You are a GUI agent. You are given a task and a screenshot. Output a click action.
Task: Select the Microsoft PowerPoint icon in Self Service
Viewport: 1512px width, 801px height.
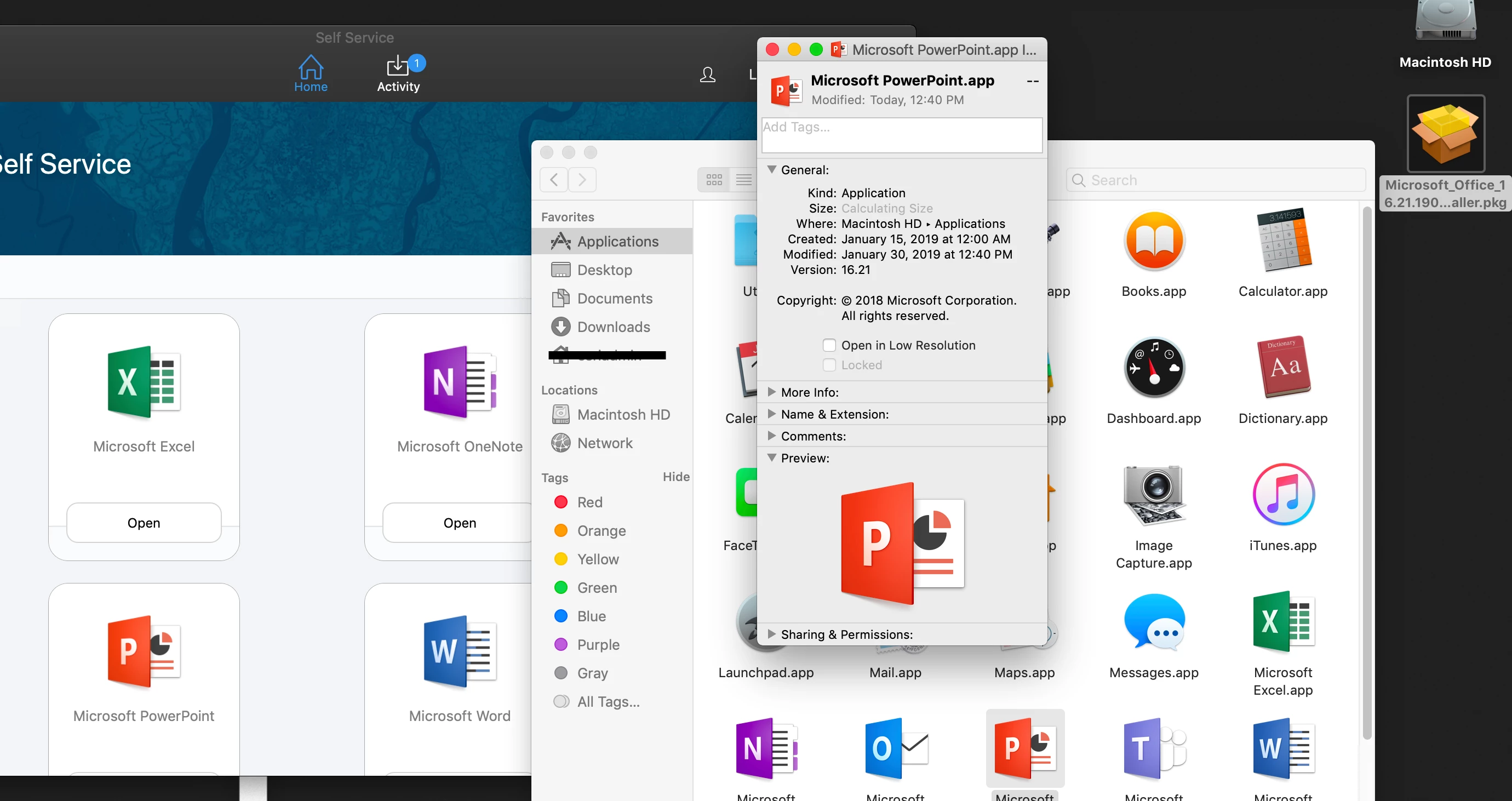click(145, 651)
